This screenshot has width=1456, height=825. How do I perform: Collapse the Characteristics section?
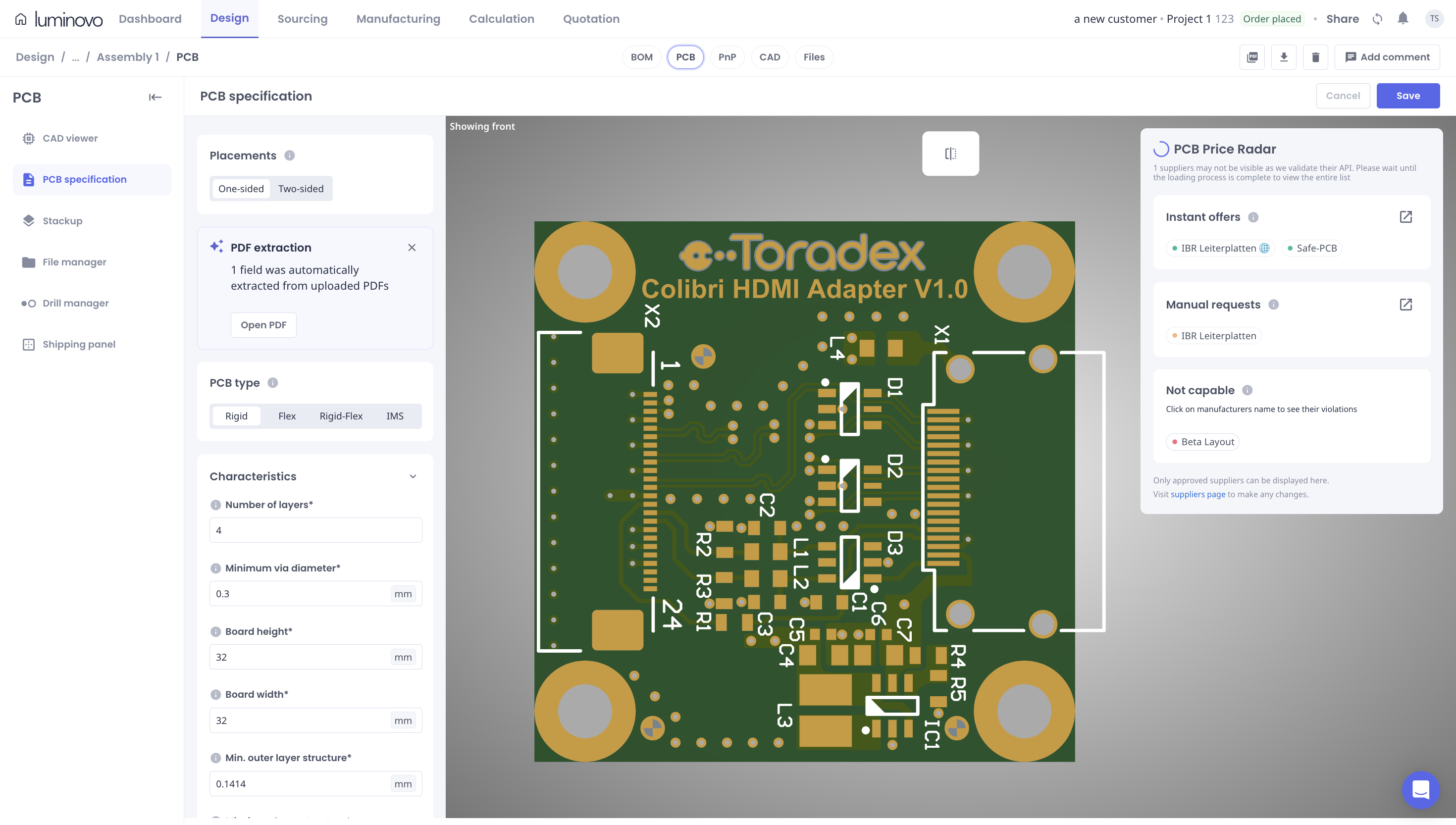pos(413,476)
